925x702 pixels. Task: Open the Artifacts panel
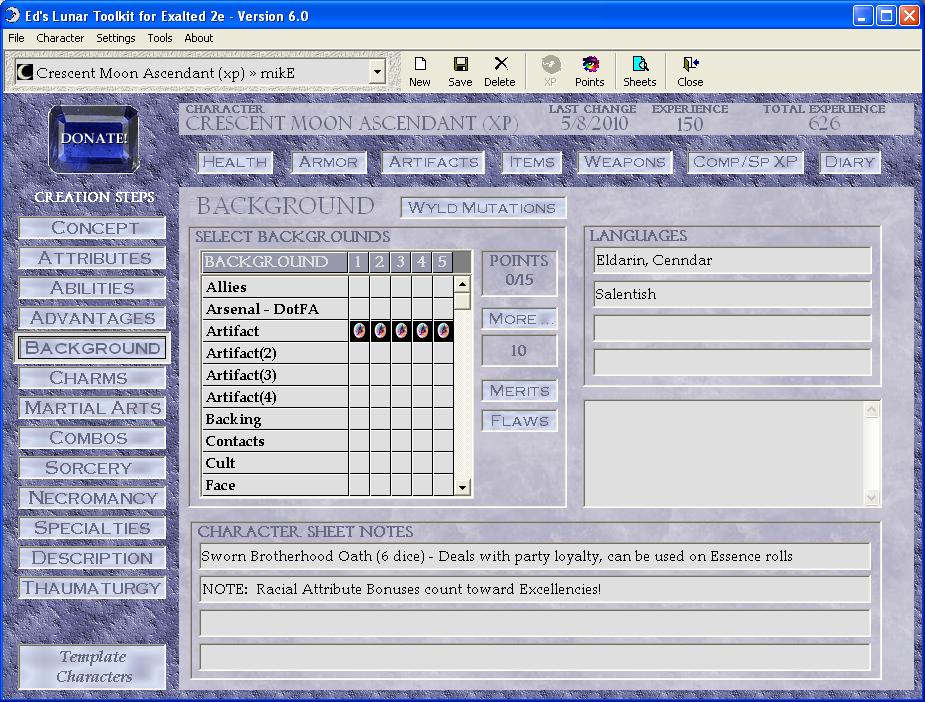pyautogui.click(x=434, y=162)
